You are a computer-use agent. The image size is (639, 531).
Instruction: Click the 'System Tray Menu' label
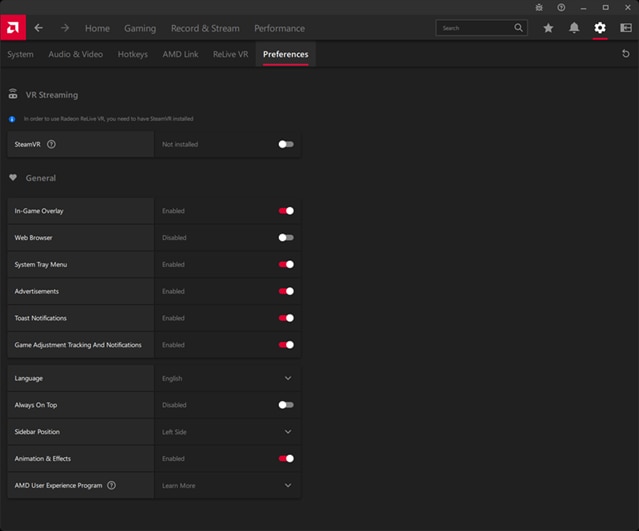(41, 264)
